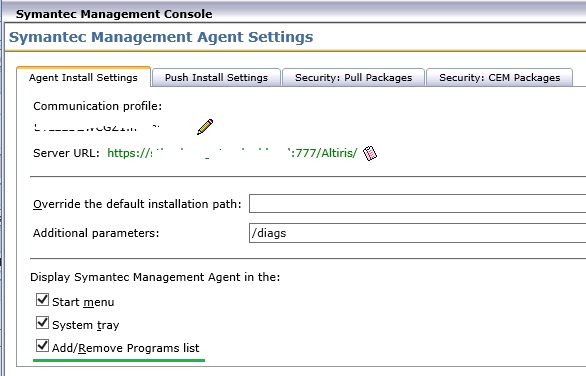Click the 'Communication profile:' label

click(98, 106)
